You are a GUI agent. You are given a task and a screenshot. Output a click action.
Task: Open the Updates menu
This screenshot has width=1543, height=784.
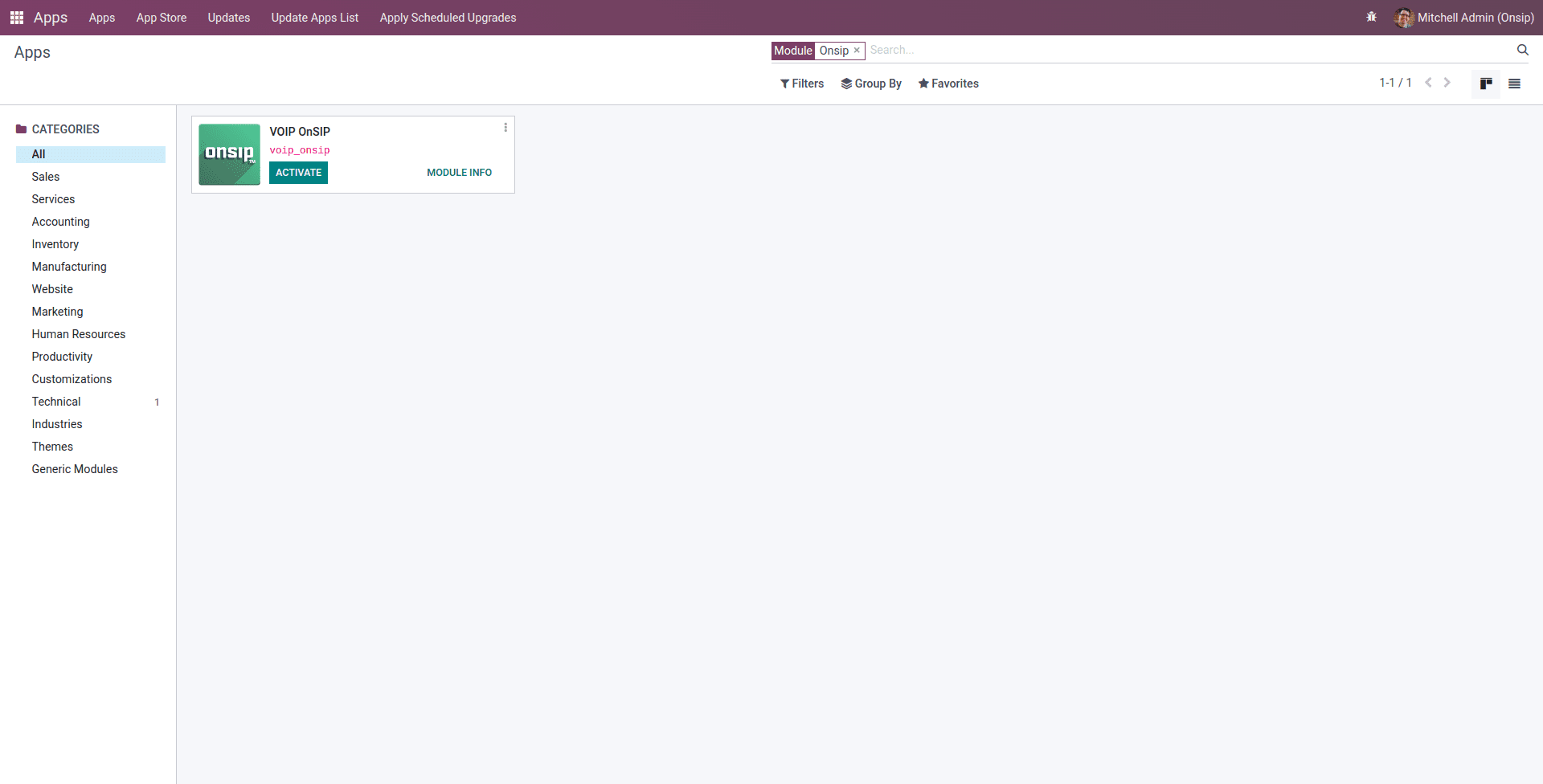click(x=229, y=18)
